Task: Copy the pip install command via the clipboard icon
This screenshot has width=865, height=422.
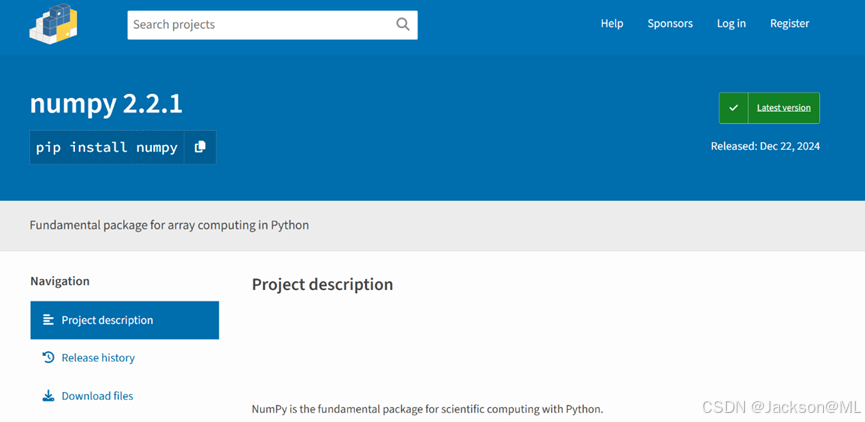Action: (x=200, y=147)
